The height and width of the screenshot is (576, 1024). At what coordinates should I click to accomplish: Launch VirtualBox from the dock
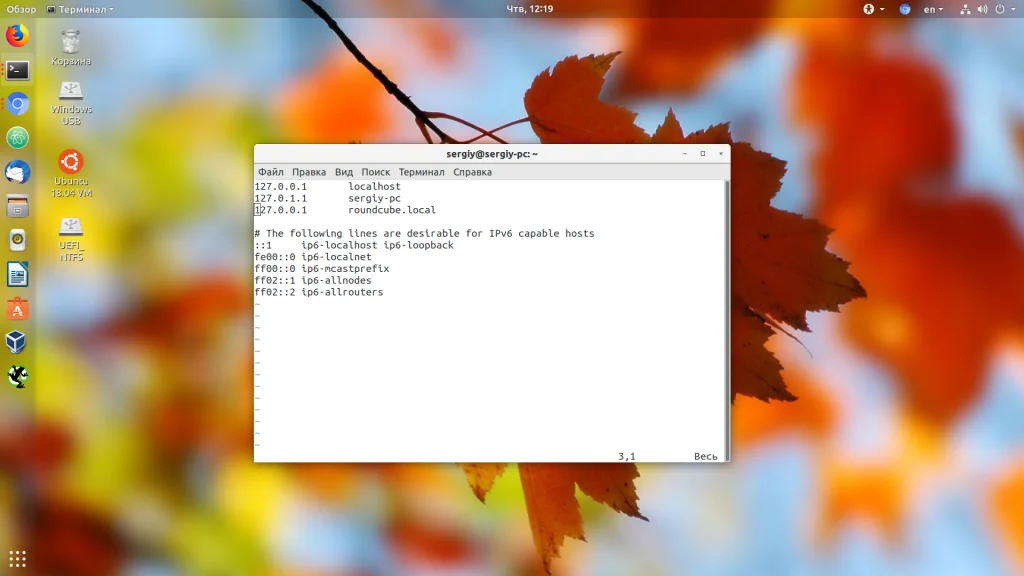coord(18,342)
